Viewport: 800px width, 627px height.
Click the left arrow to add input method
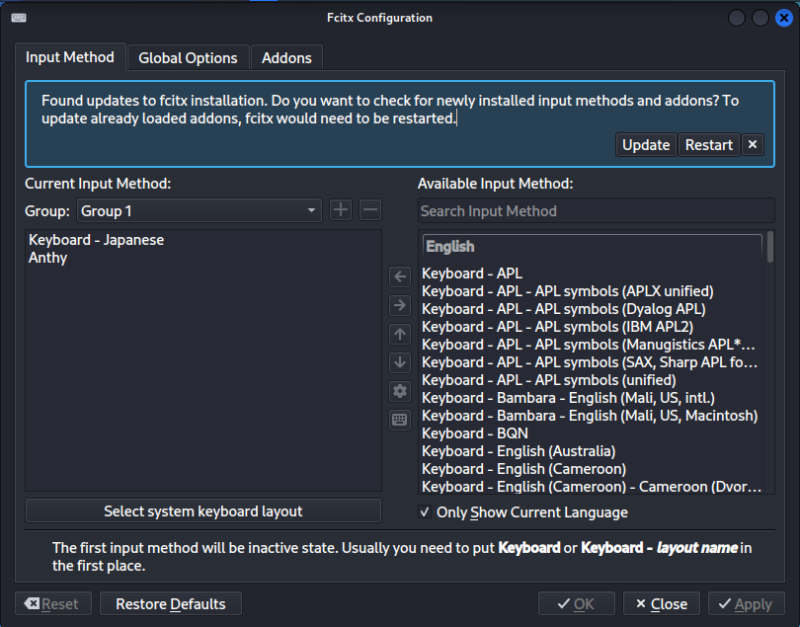(x=399, y=277)
